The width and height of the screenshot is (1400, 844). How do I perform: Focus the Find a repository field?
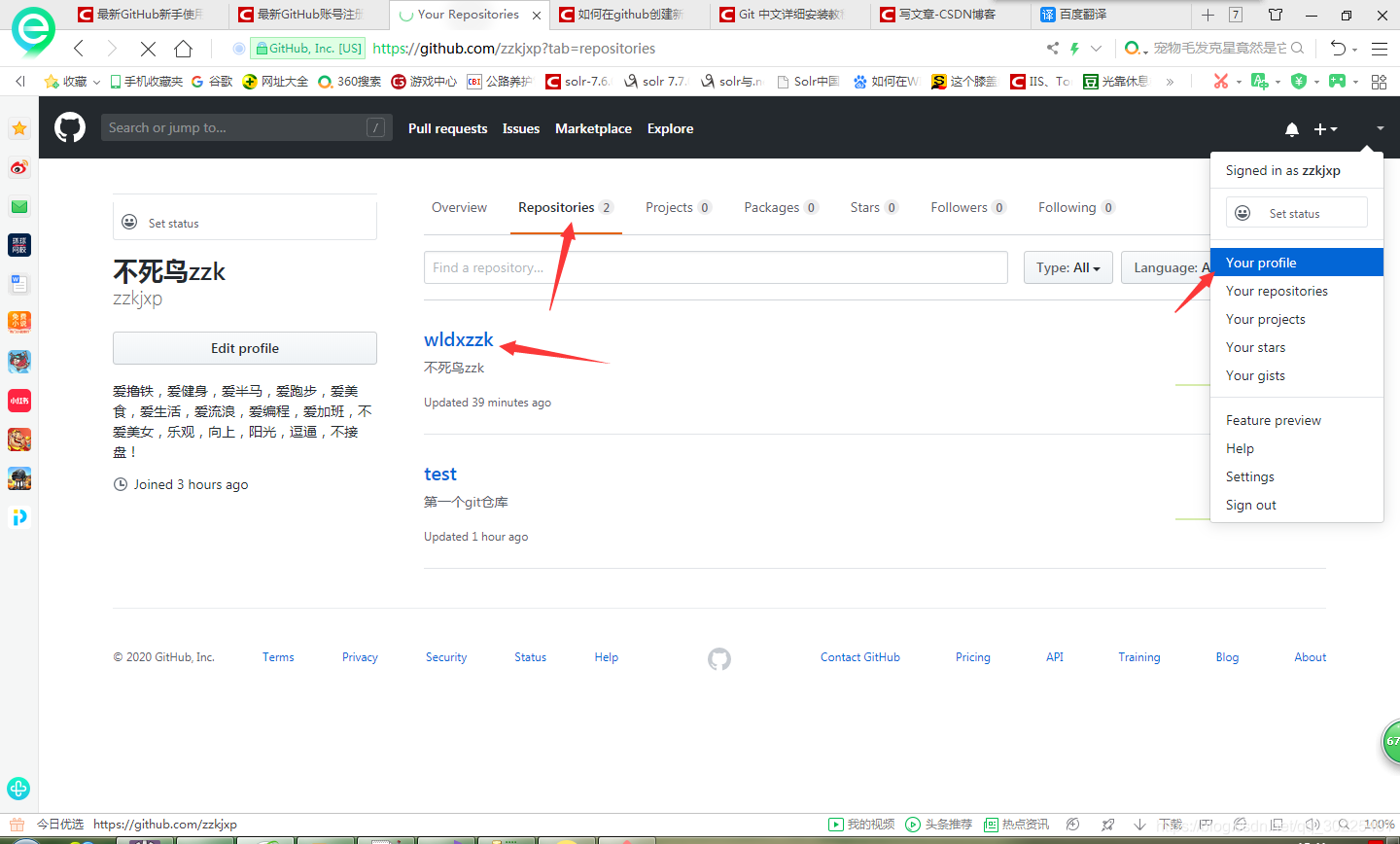click(x=716, y=267)
